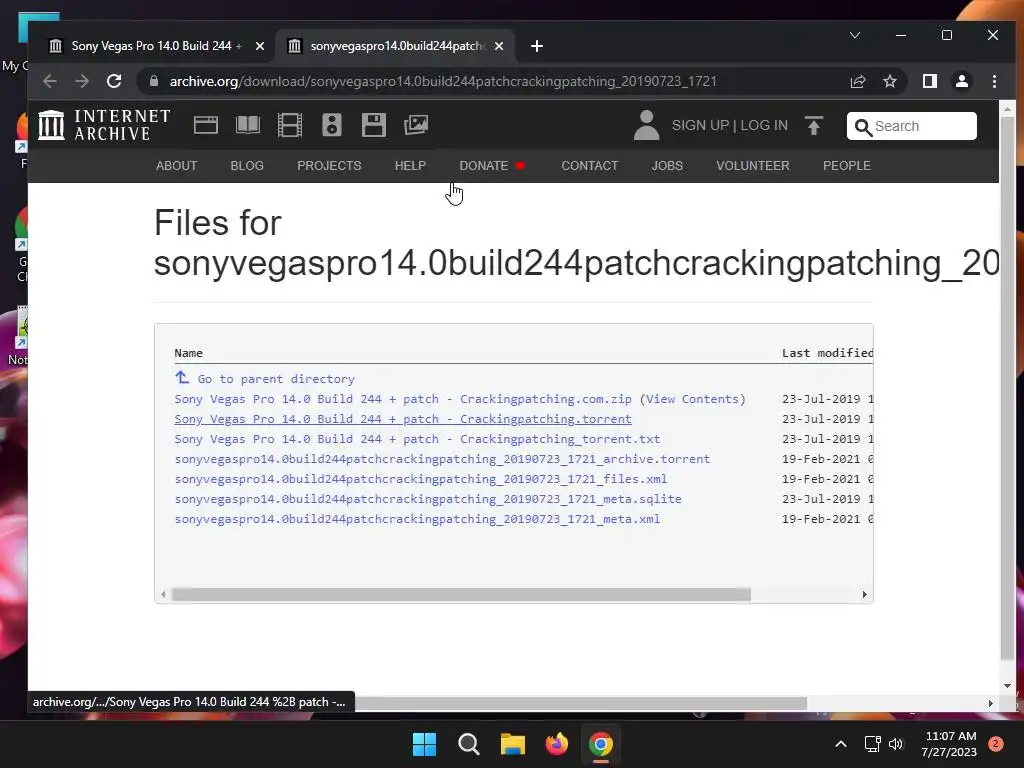Screen dimensions: 1024x768
Task: Close the Sony Vegas Pro 14.0 tab
Action: point(260,46)
